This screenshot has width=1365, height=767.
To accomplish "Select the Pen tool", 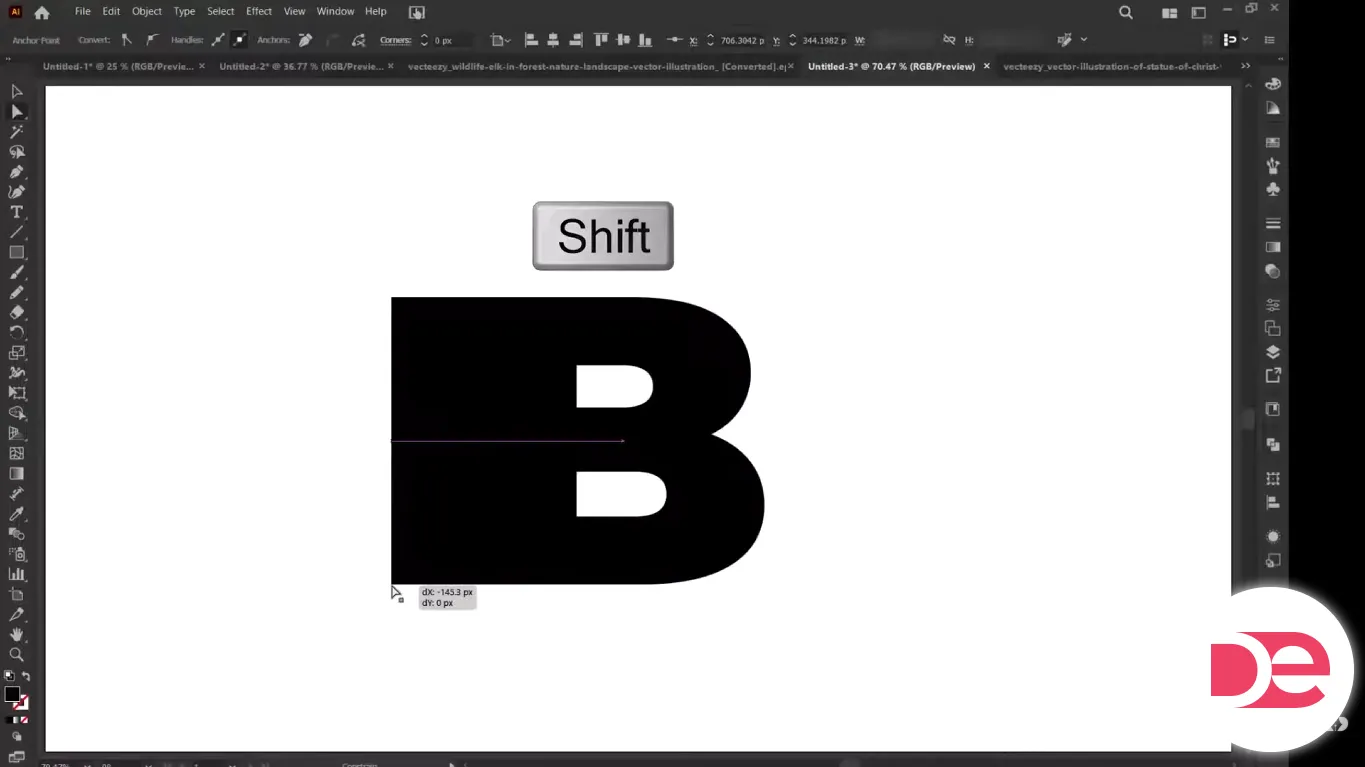I will pyautogui.click(x=17, y=172).
